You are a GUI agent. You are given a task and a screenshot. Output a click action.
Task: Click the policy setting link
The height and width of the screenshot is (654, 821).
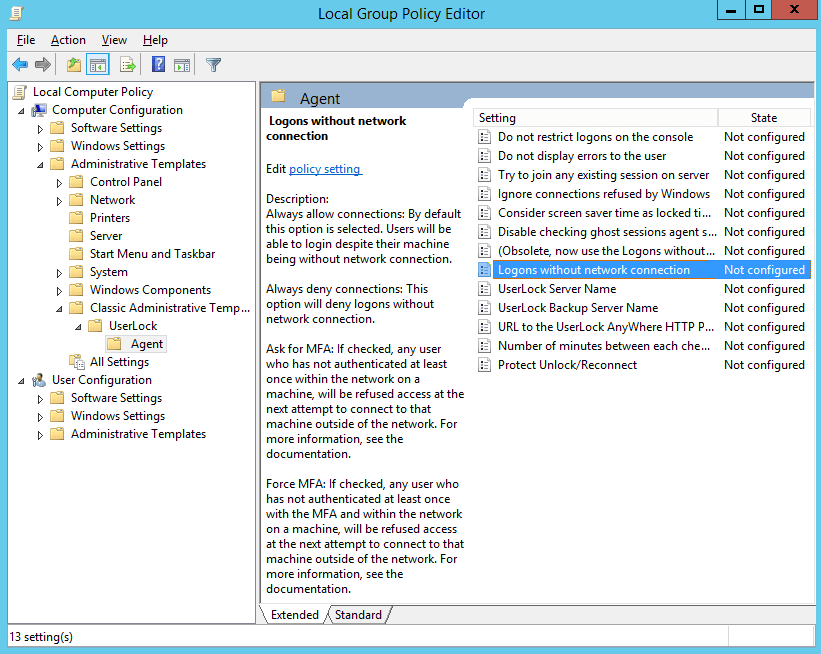[325, 169]
